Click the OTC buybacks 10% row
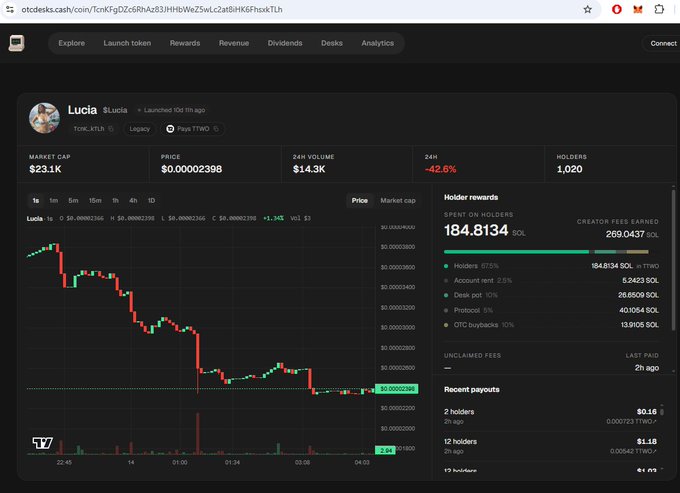 [551, 325]
